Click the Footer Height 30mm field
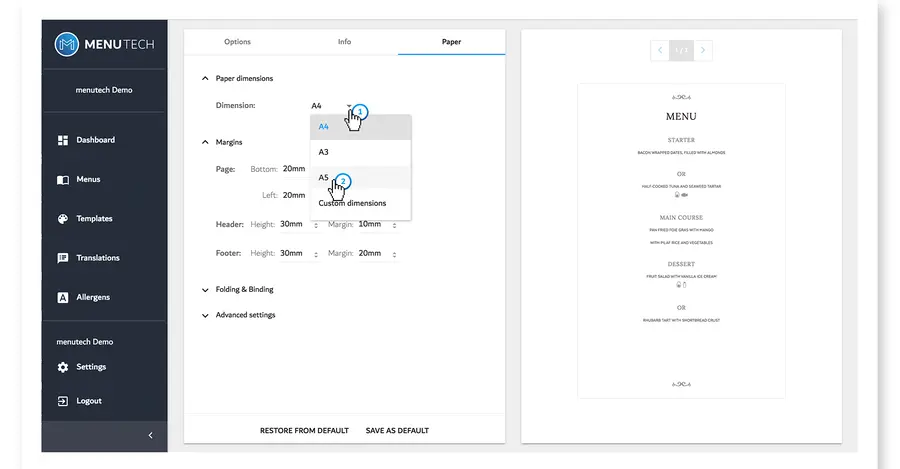This screenshot has height=469, width=900. click(x=294, y=253)
